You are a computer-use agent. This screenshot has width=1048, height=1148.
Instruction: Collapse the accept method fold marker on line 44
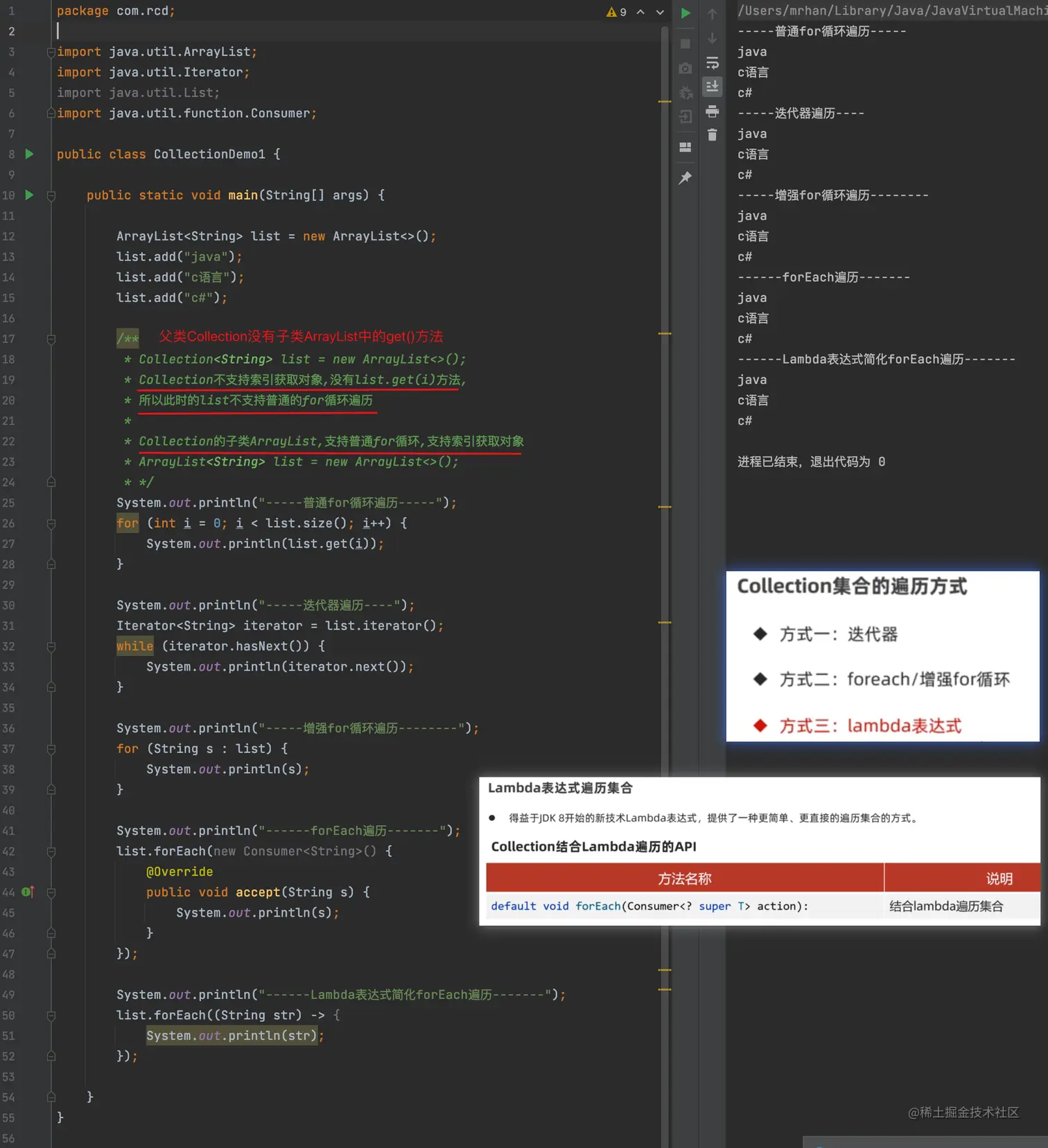pyautogui.click(x=51, y=892)
